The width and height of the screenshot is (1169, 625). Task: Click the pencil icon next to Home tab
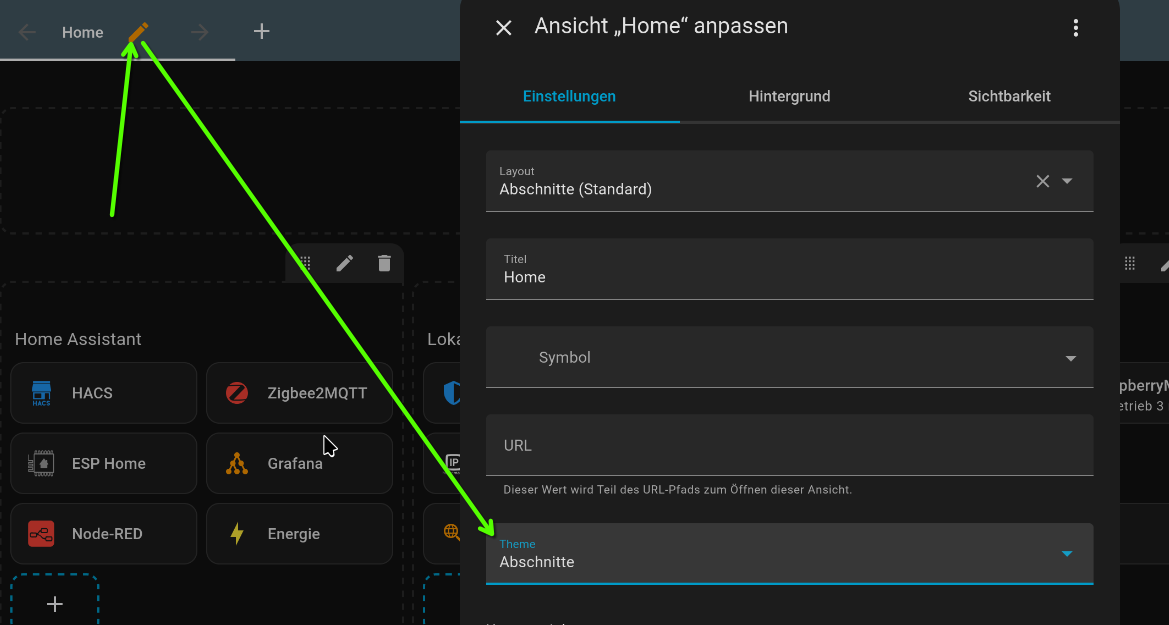pos(138,32)
